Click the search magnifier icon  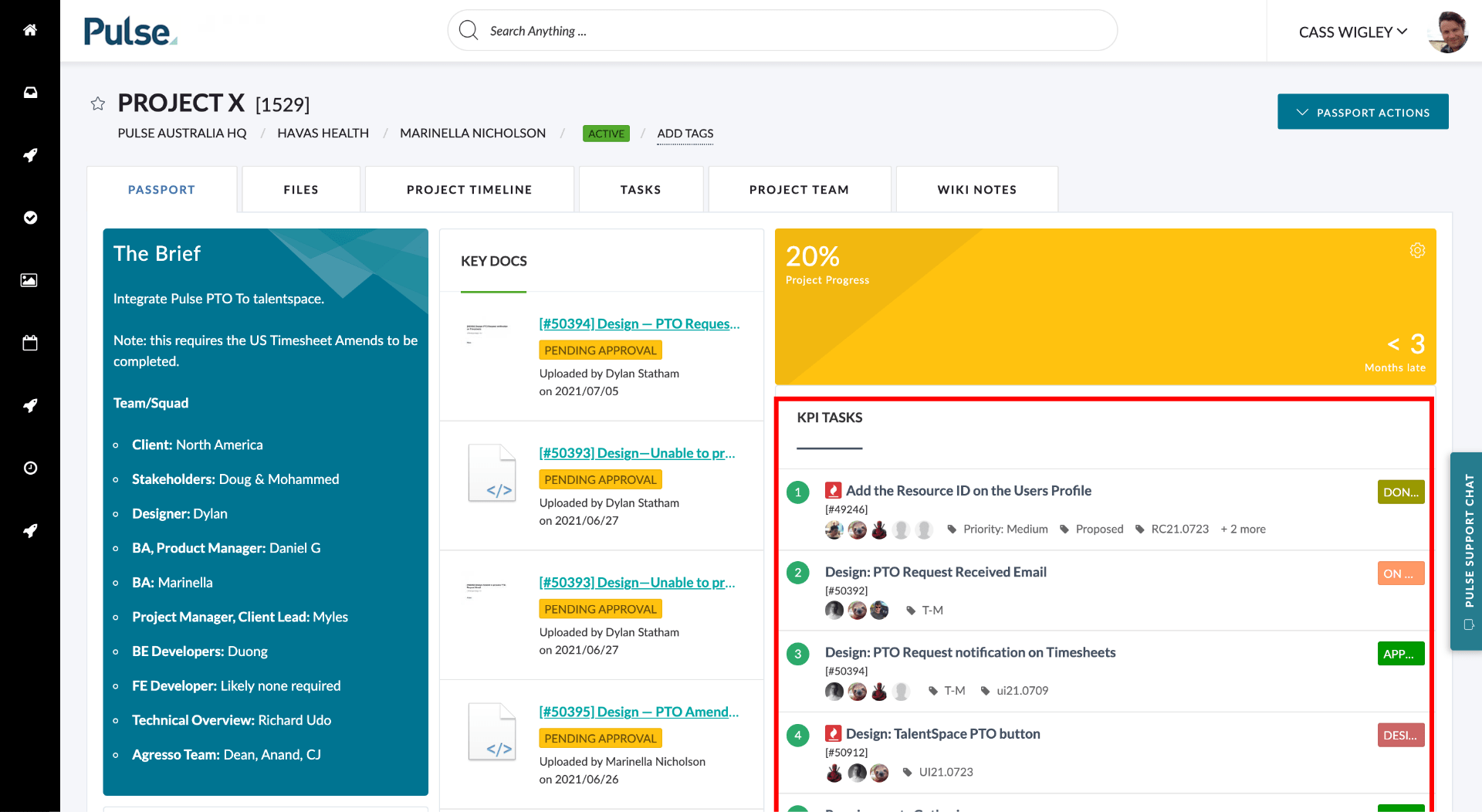[x=468, y=30]
